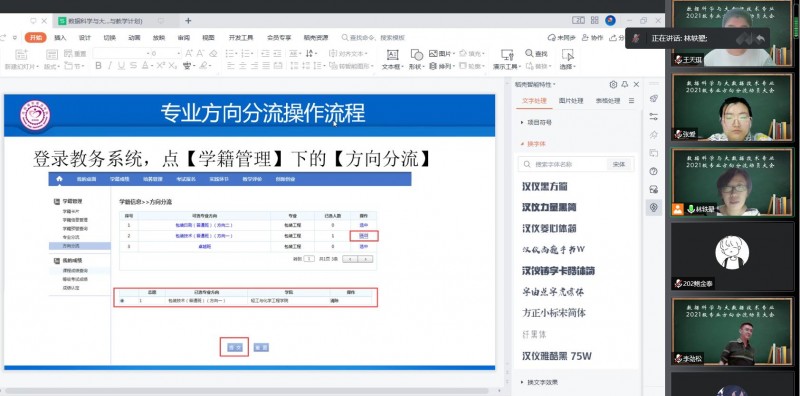Viewport: 800px width, 396px height.
Task: Click the rocket icon in right sidebar
Action: [654, 98]
